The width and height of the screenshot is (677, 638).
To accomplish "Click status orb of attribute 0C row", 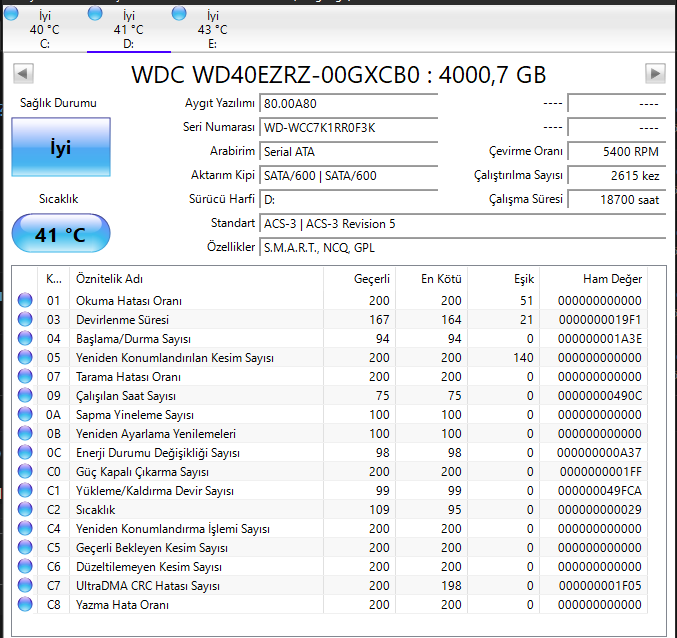I will click(x=25, y=452).
